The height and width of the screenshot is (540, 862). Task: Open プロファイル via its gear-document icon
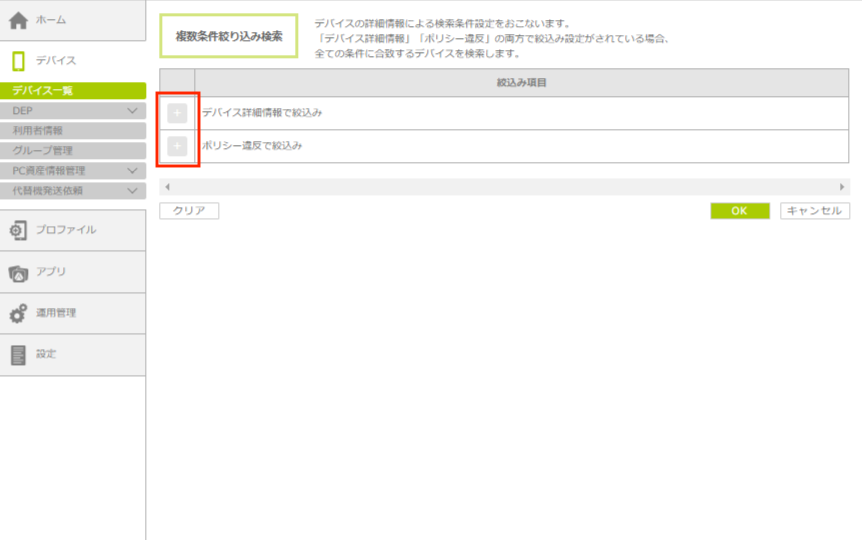pos(18,230)
